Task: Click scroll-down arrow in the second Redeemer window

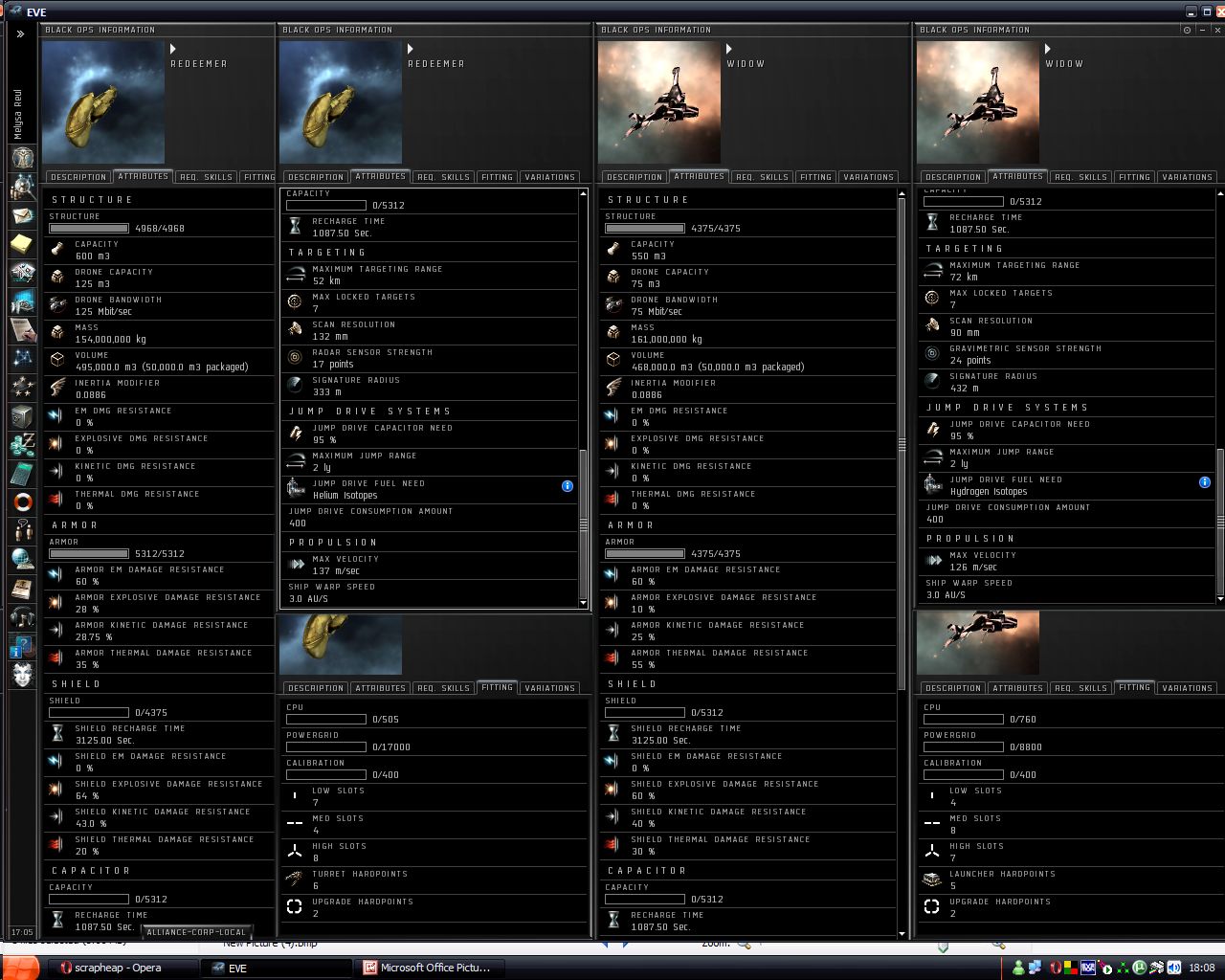Action: pyautogui.click(x=584, y=603)
